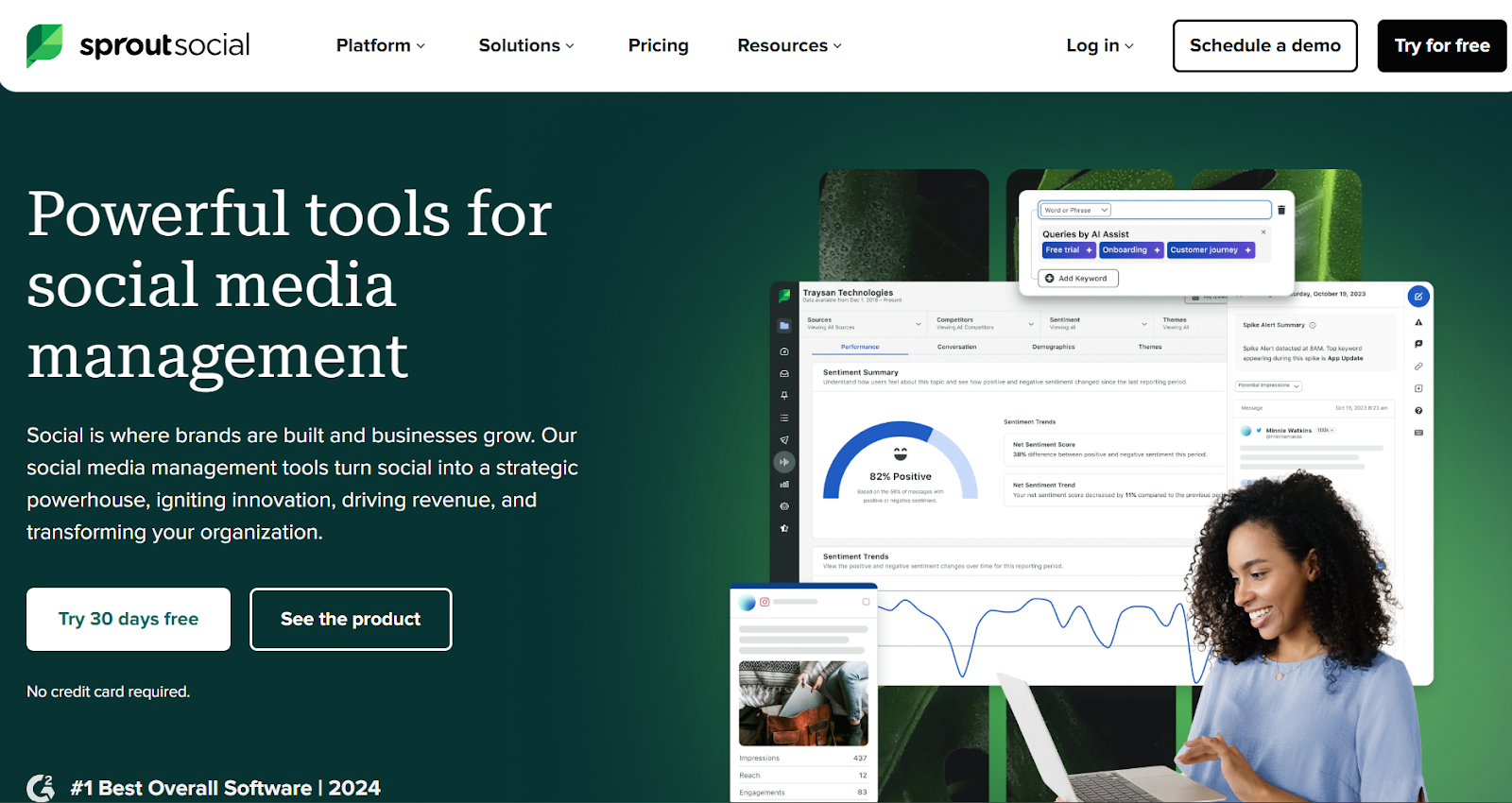The width and height of the screenshot is (1512, 803).
Task: Click the chain link icon on right rail
Action: point(1418,367)
